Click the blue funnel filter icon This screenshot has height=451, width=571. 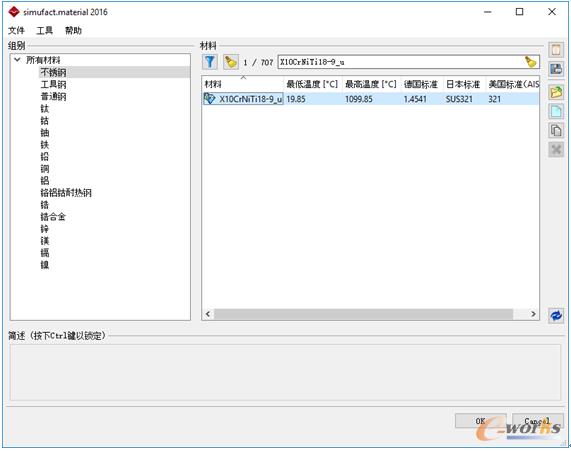[210, 62]
